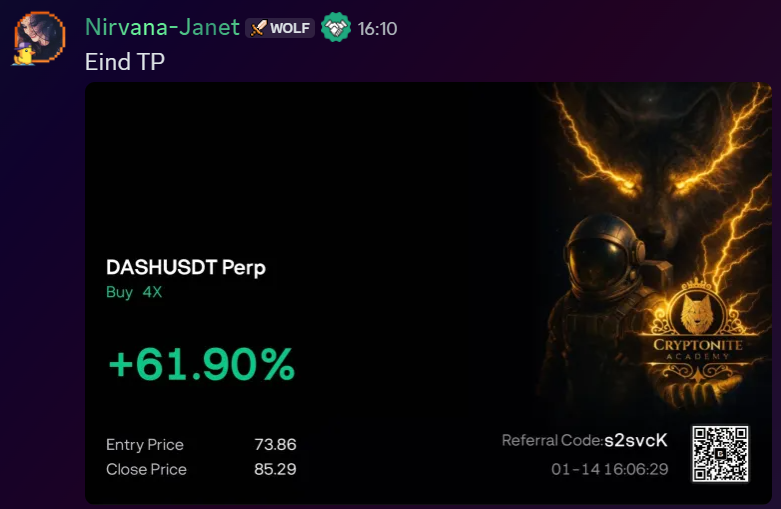
Task: Click the DASHUSDT Perp title
Action: pyautogui.click(x=186, y=267)
